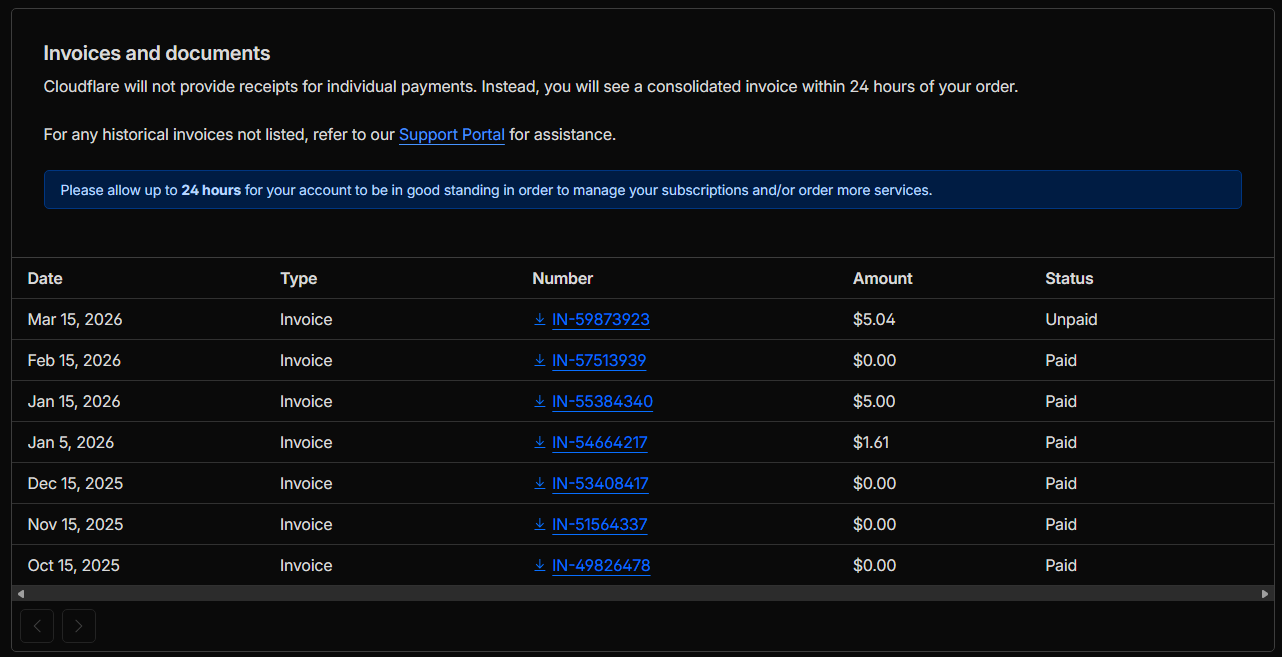
Task: Click download arrow for IN-55384340
Action: click(x=540, y=402)
